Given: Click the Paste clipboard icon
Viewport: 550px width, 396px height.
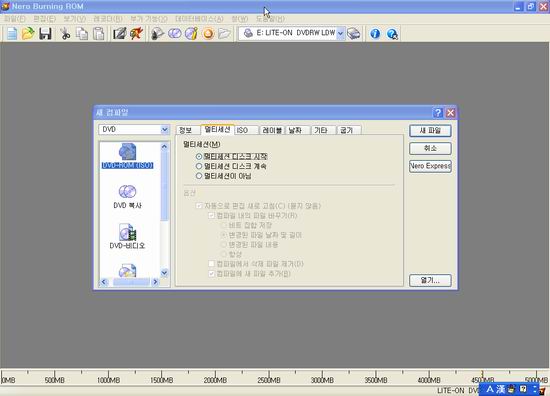Looking at the screenshot, I should (99, 34).
